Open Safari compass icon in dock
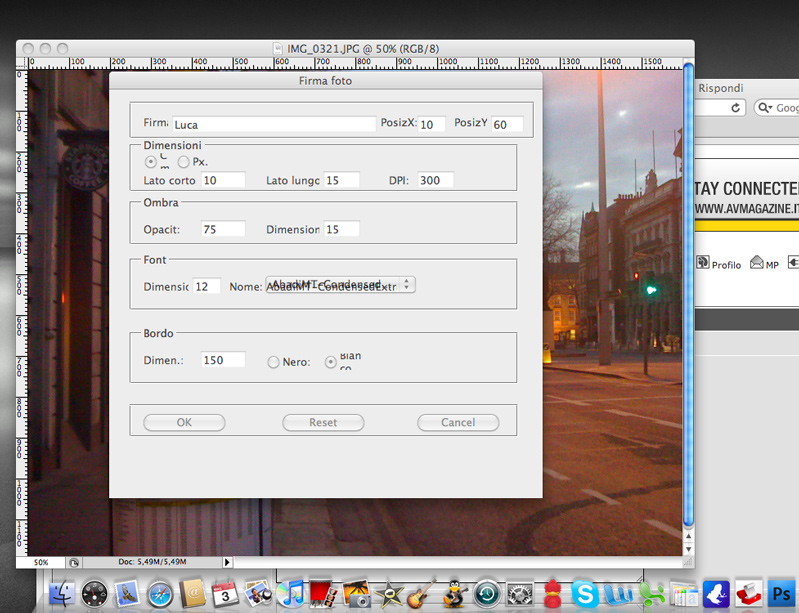 click(x=160, y=594)
